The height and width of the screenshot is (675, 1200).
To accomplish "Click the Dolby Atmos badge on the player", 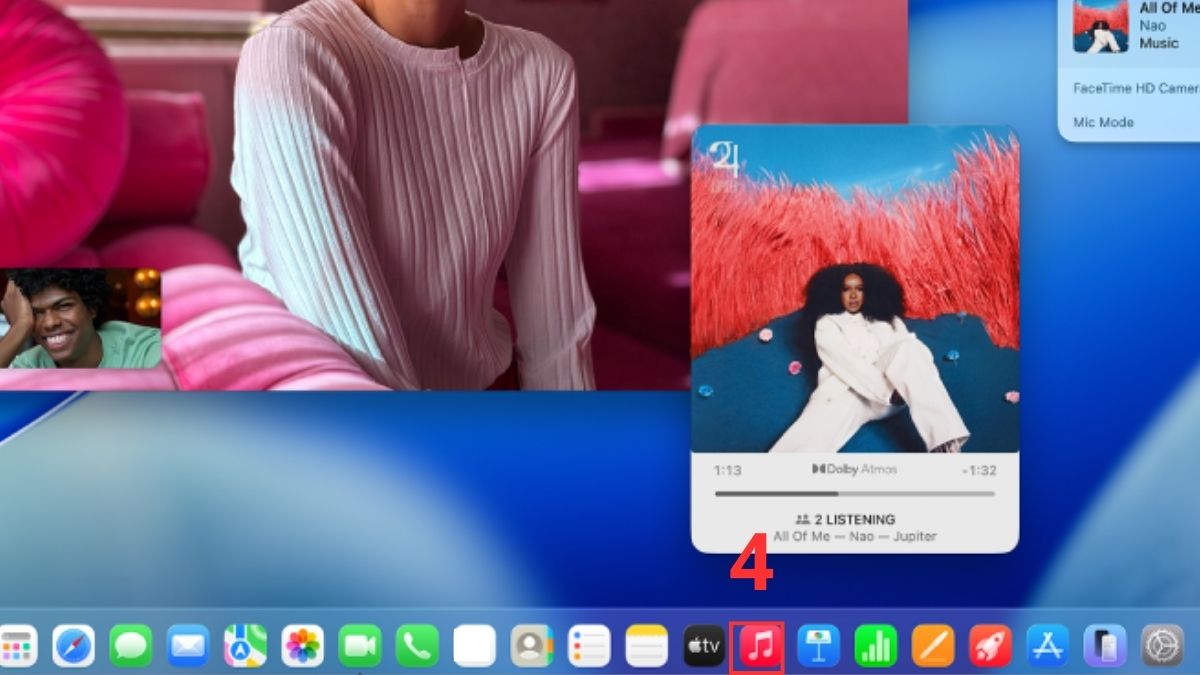I will [855, 468].
